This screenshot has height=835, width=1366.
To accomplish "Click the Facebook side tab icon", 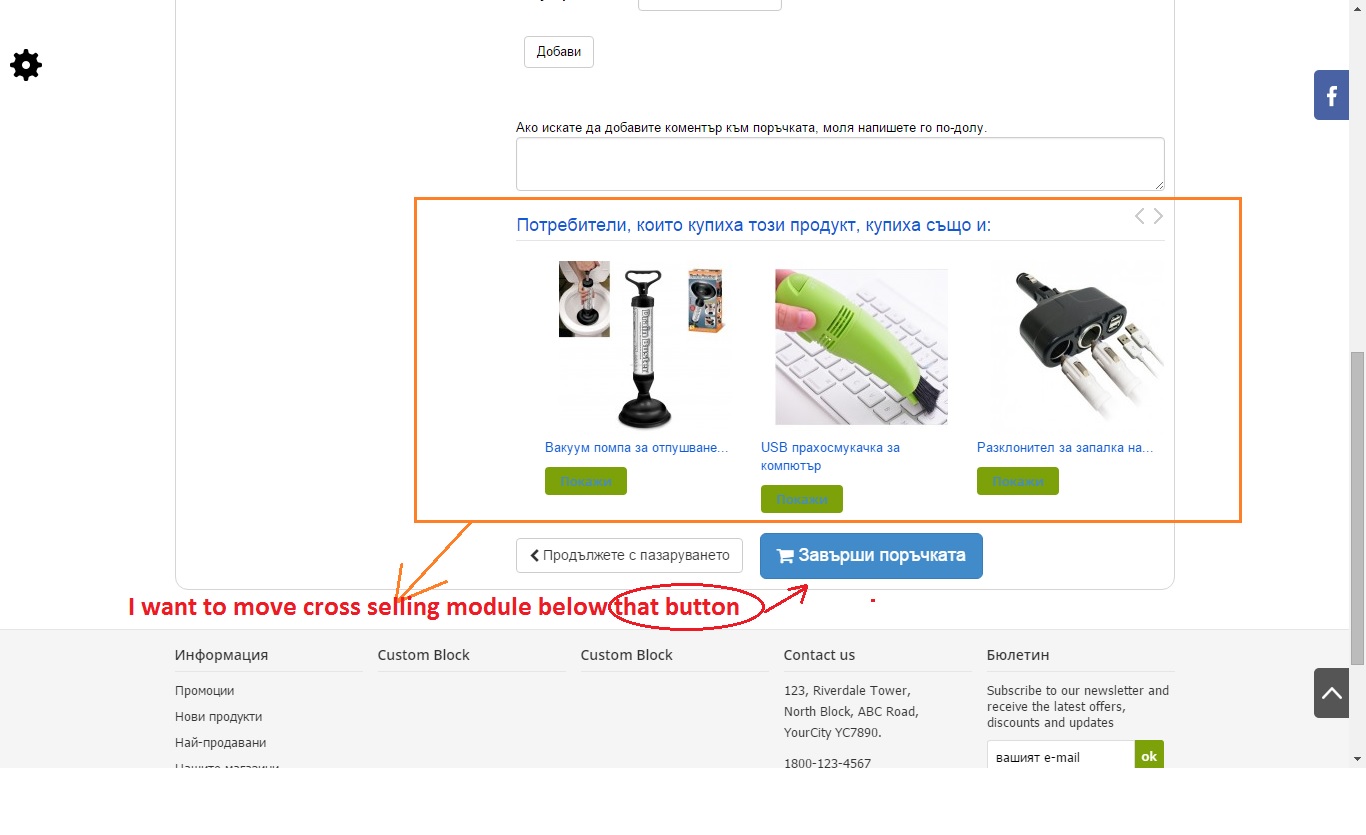I will [x=1331, y=96].
